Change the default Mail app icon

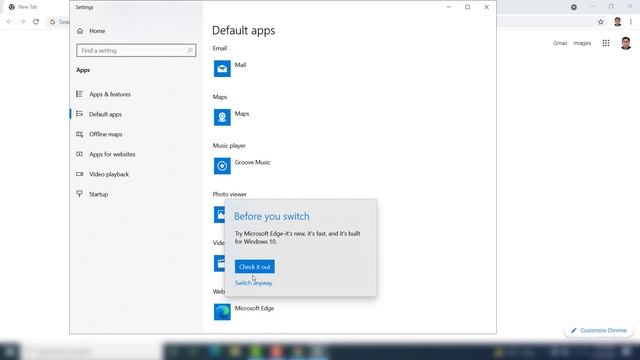click(x=222, y=69)
